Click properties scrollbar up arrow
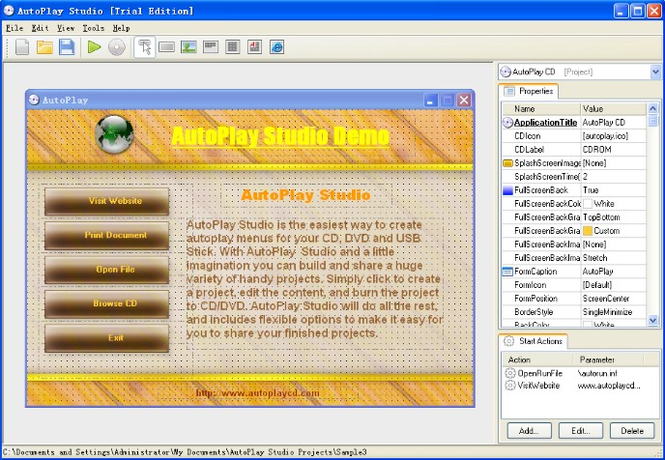The width and height of the screenshot is (665, 460). pyautogui.click(x=653, y=109)
